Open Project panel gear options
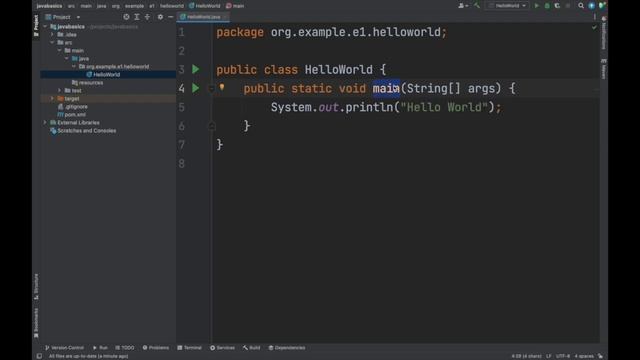The height and width of the screenshot is (360, 640). [160, 17]
